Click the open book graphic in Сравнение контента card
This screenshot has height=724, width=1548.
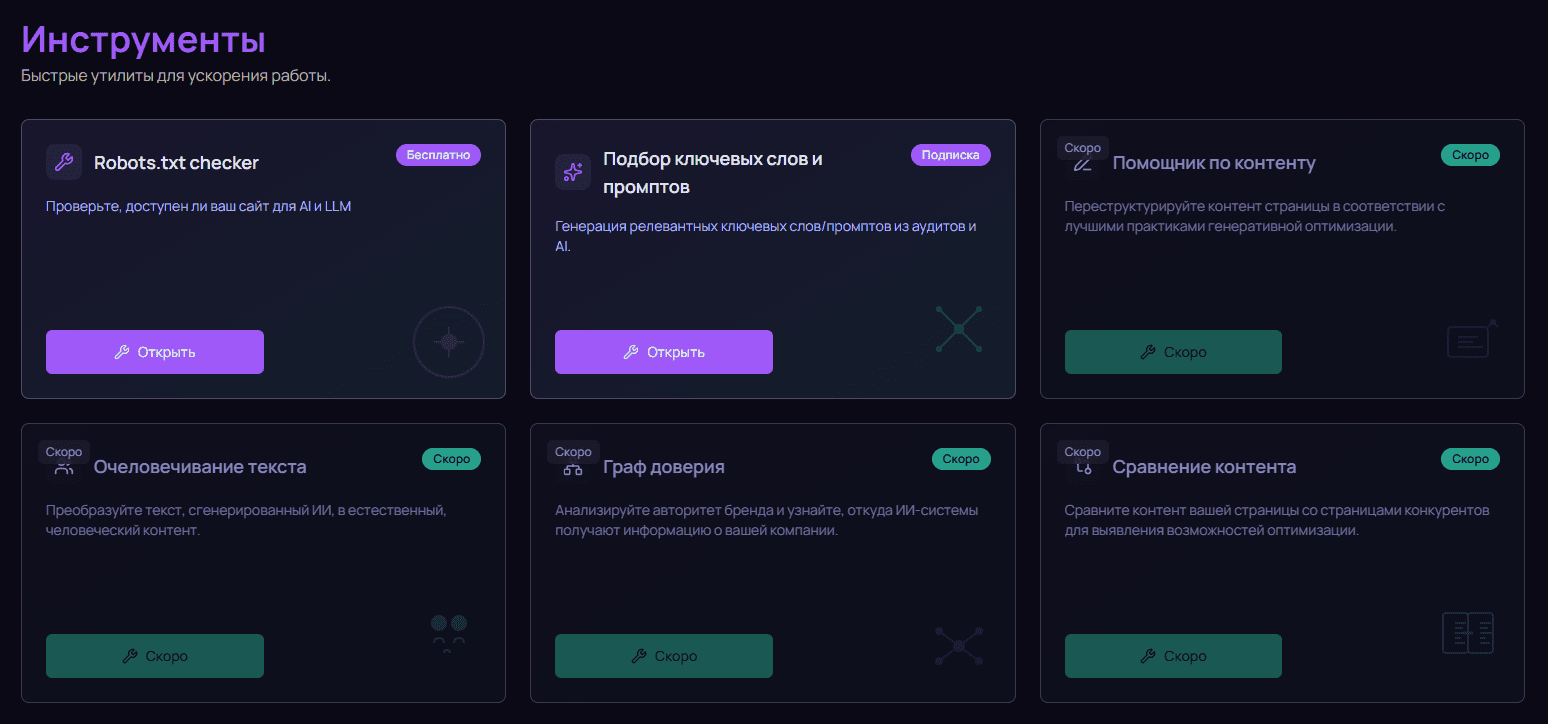coord(1467,633)
